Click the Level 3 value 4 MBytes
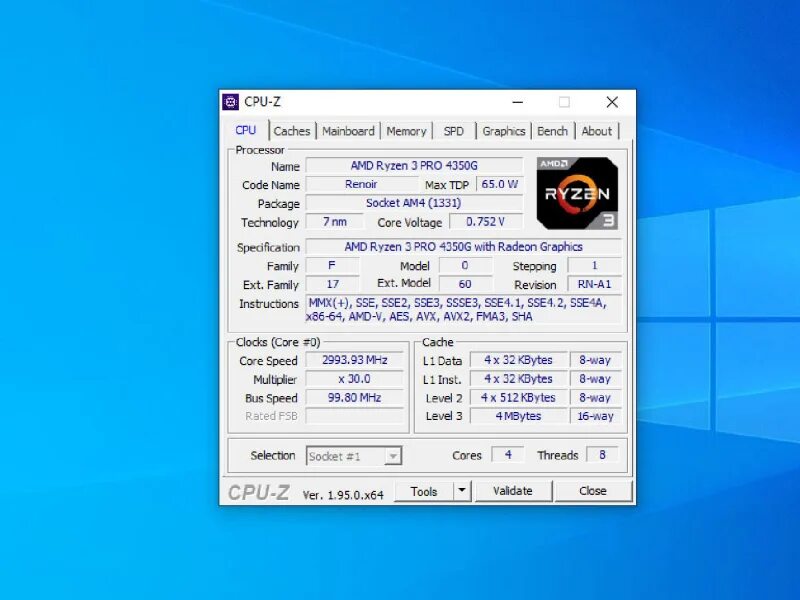The image size is (800, 600). pos(518,416)
